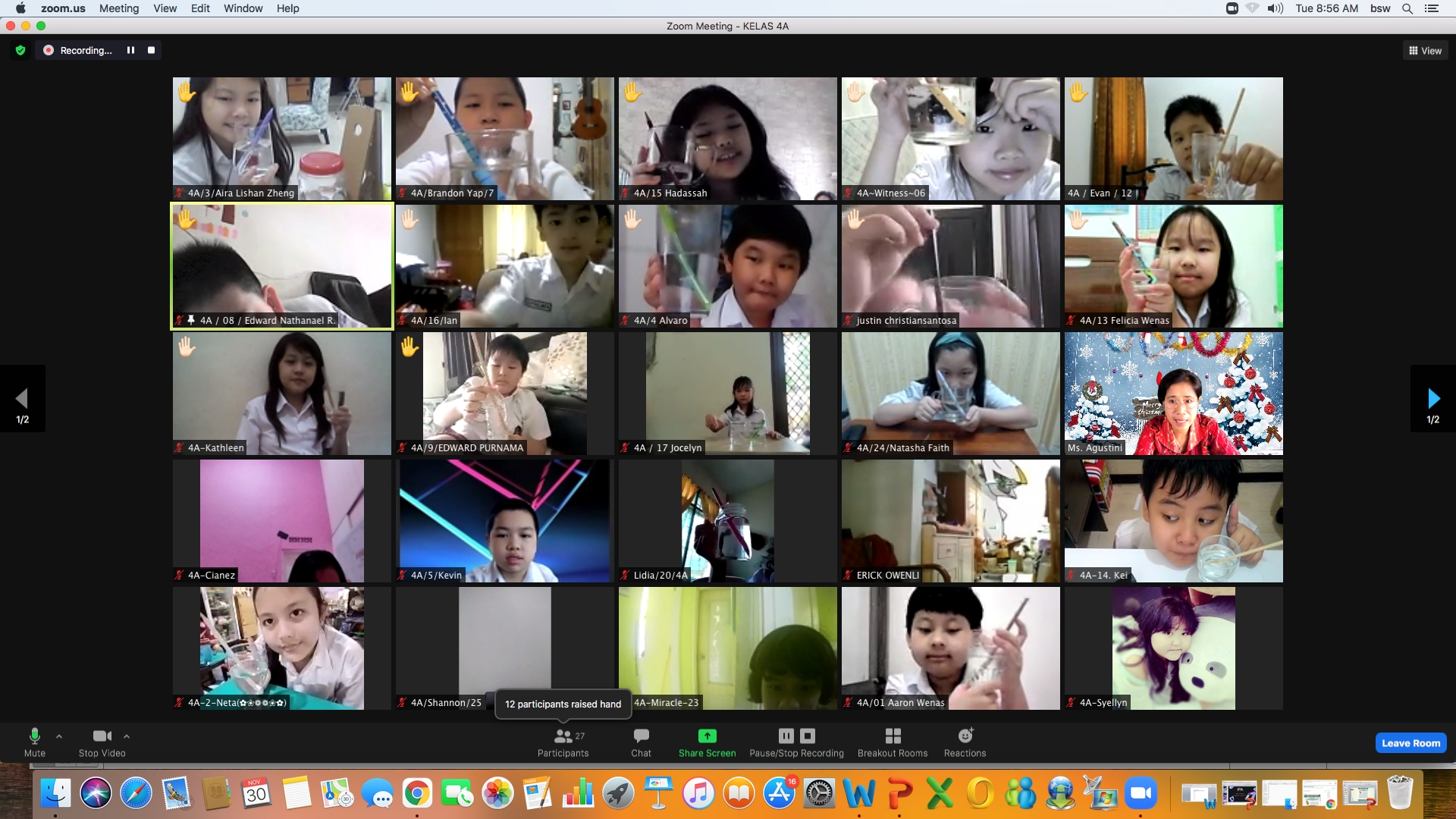Select Ms. Agustini's video thumbnail

tap(1173, 394)
